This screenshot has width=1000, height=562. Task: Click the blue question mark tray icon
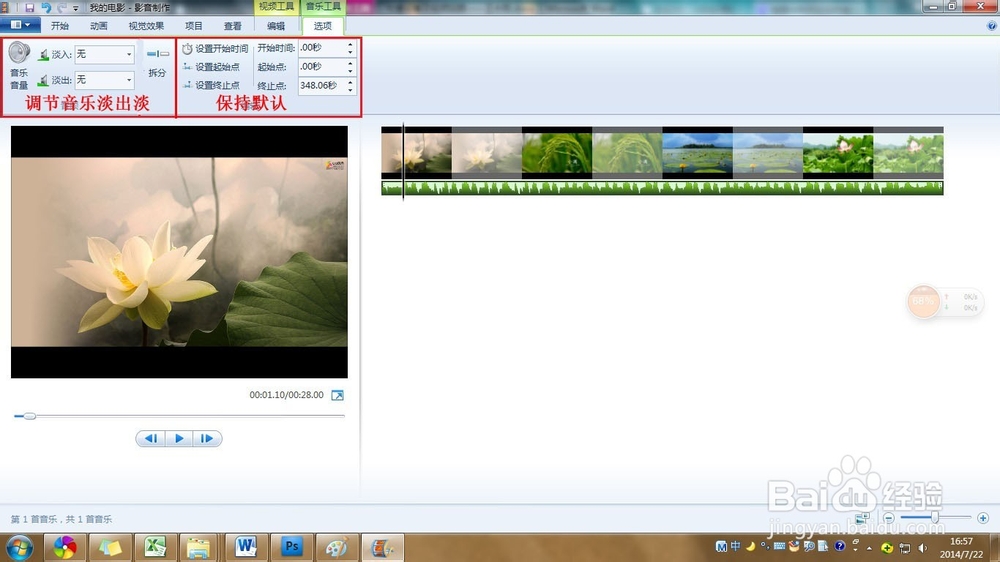click(840, 547)
